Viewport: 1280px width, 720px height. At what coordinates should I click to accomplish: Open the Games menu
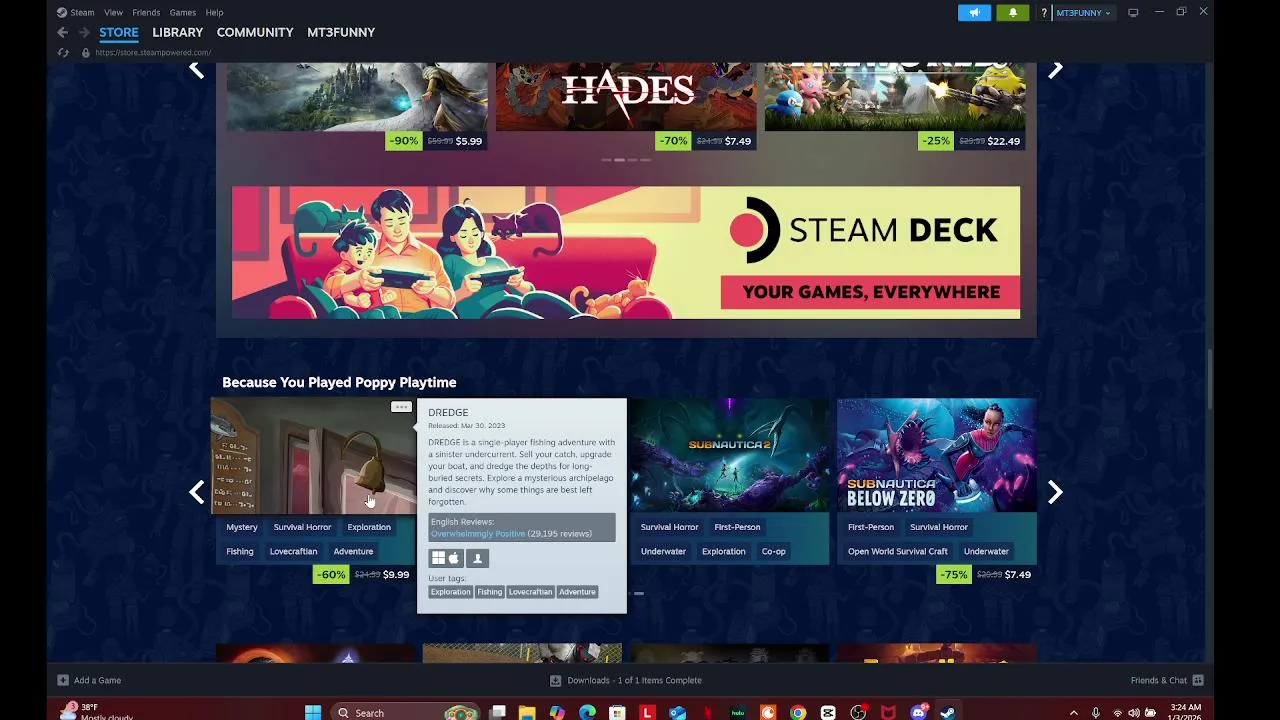[183, 12]
